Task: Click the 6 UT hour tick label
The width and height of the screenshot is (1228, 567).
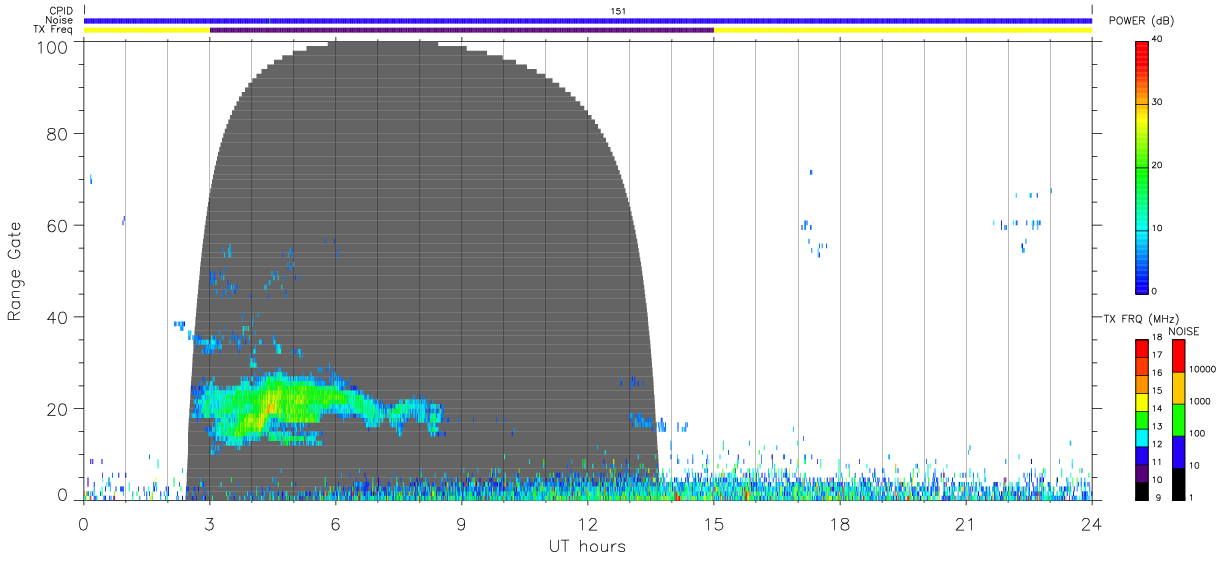Action: pos(336,524)
